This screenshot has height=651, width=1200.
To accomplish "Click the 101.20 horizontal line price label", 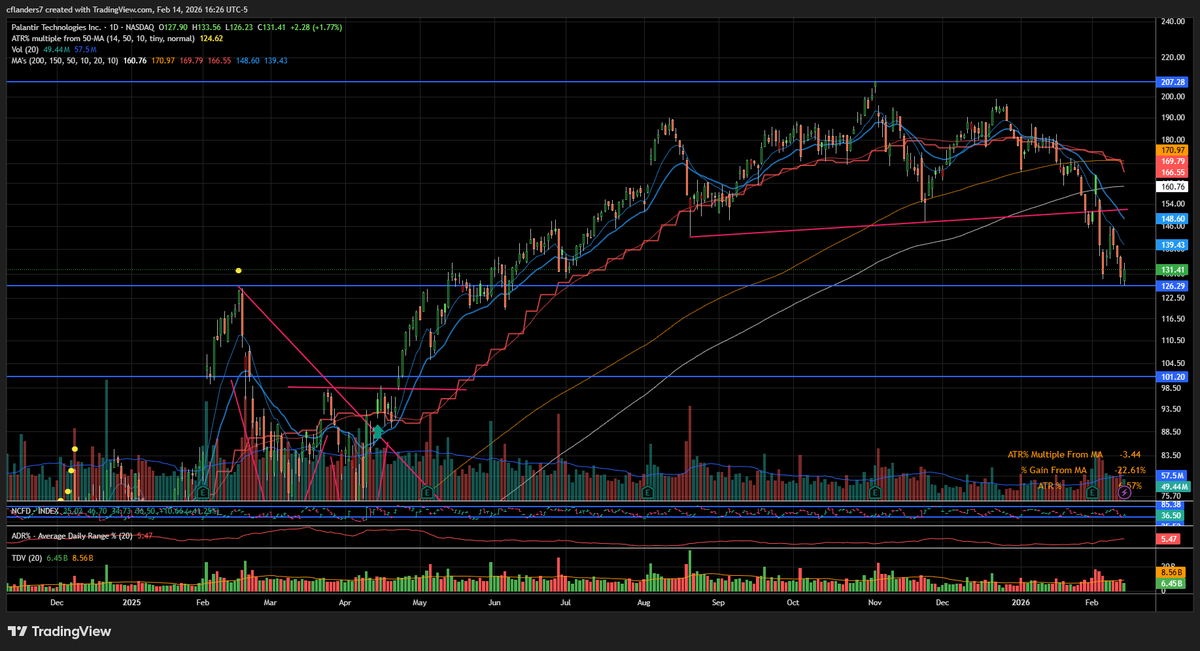I will tap(1170, 377).
